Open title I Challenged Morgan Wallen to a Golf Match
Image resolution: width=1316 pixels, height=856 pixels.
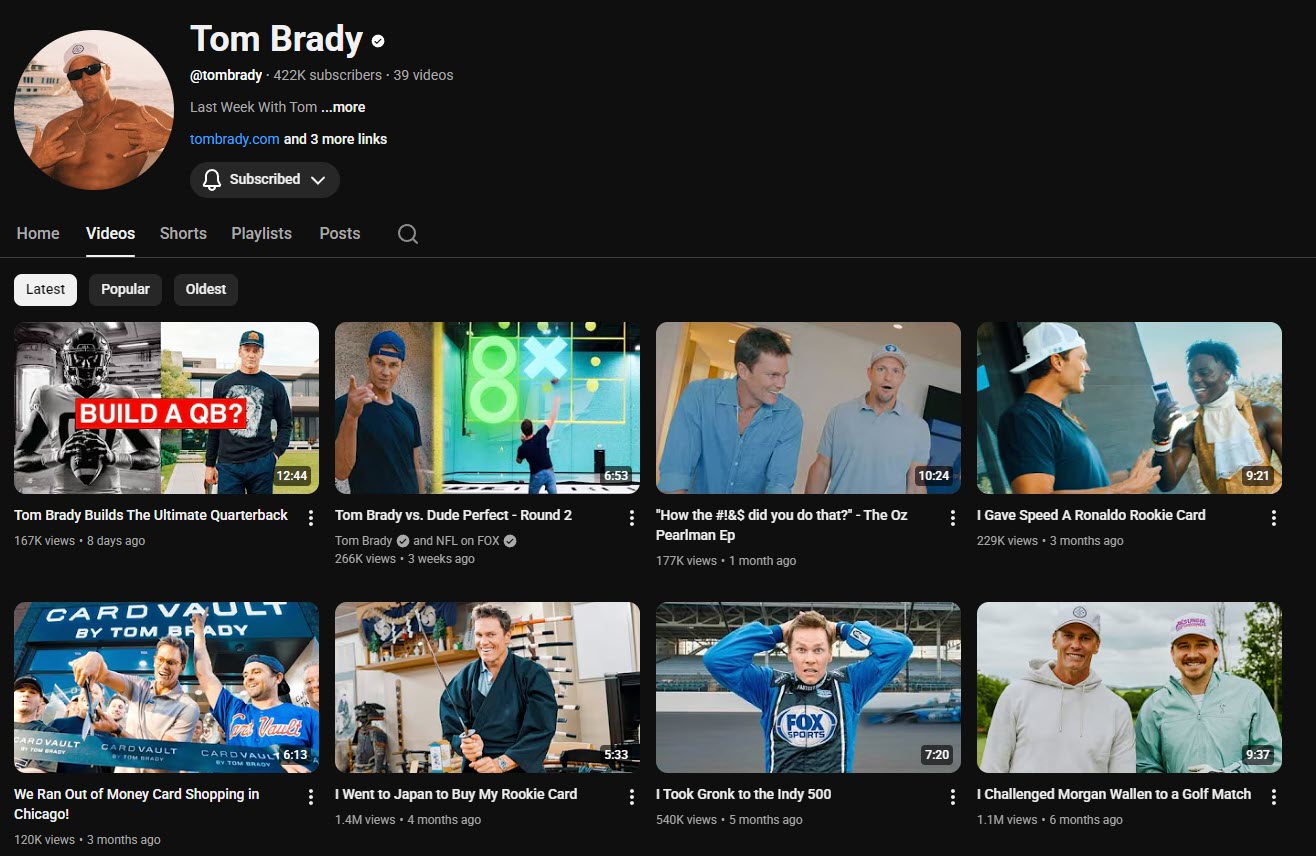pos(1114,794)
